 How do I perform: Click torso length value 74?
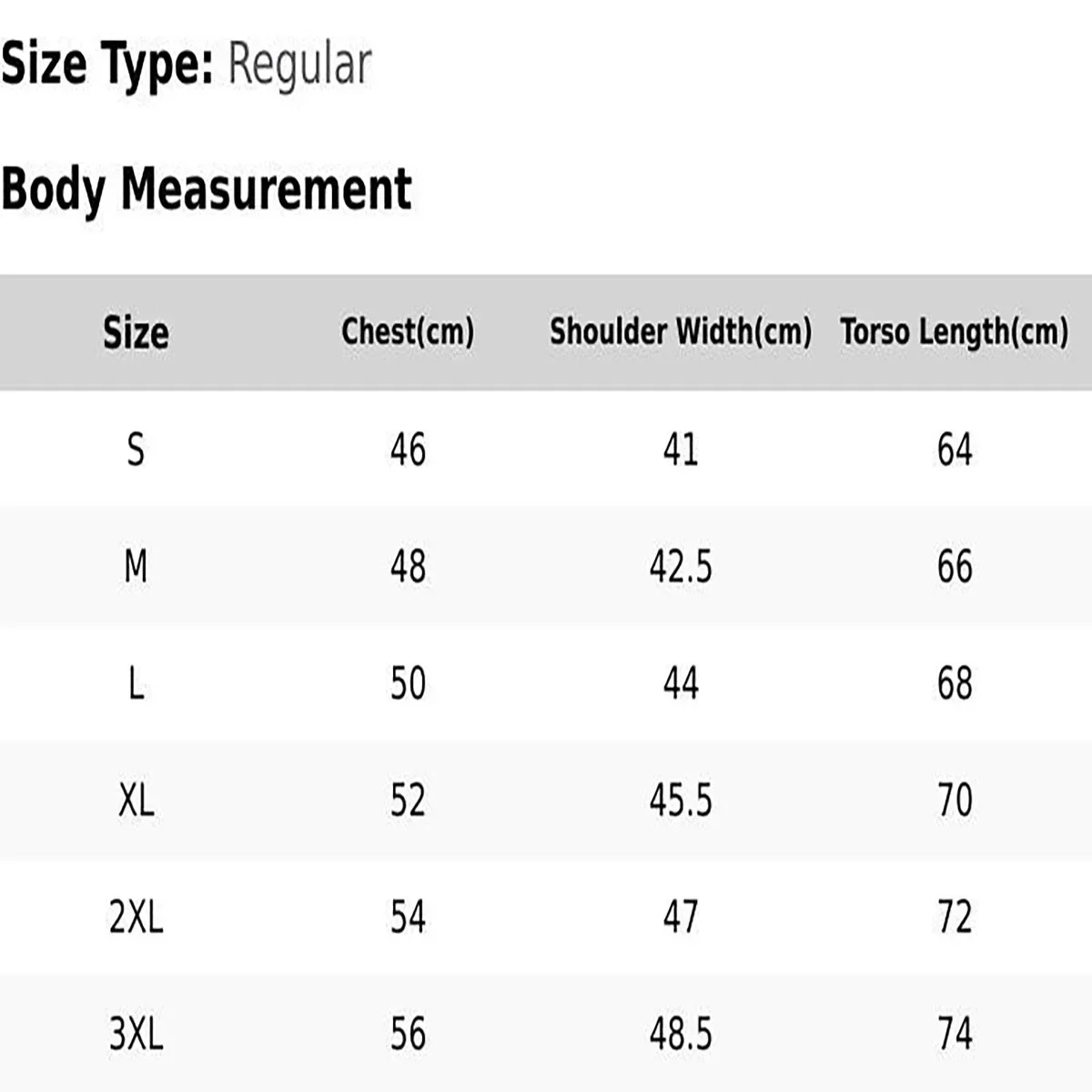[955, 1034]
